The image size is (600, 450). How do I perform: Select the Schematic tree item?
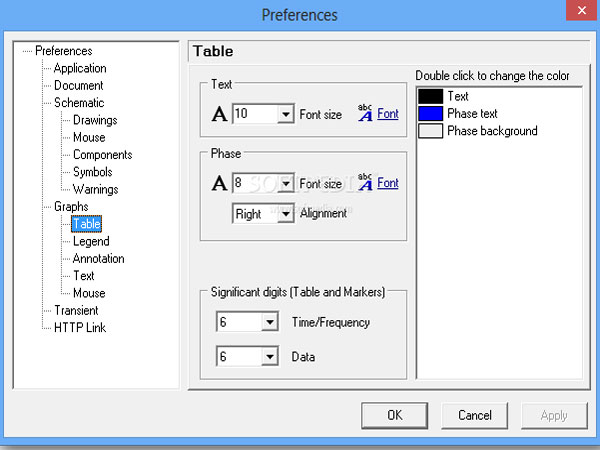tap(78, 103)
